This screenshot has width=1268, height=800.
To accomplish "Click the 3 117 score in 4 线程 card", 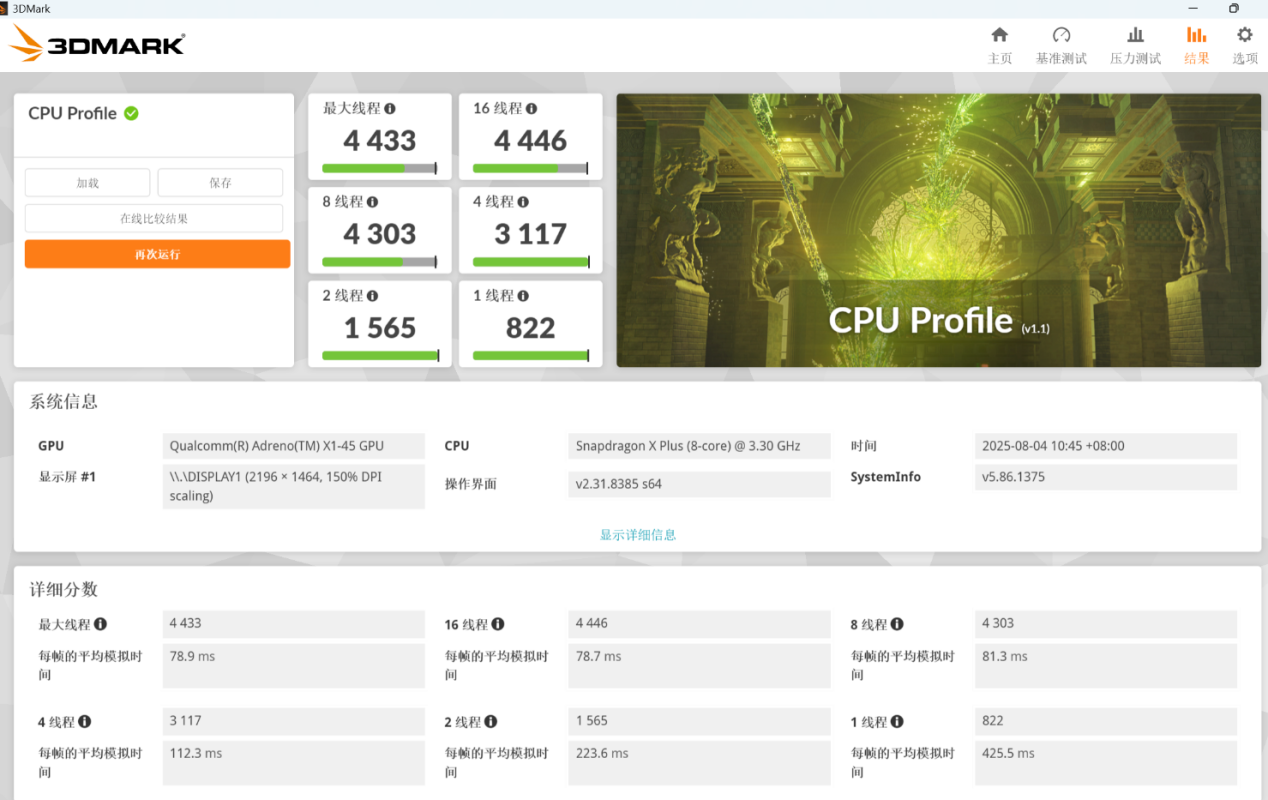I will coord(530,235).
